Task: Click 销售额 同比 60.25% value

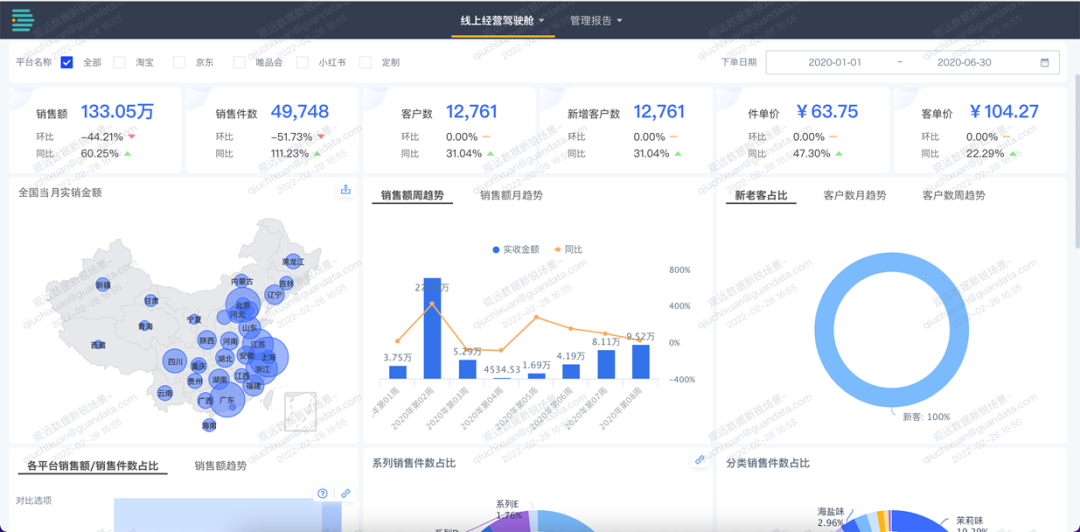Action: [100, 153]
